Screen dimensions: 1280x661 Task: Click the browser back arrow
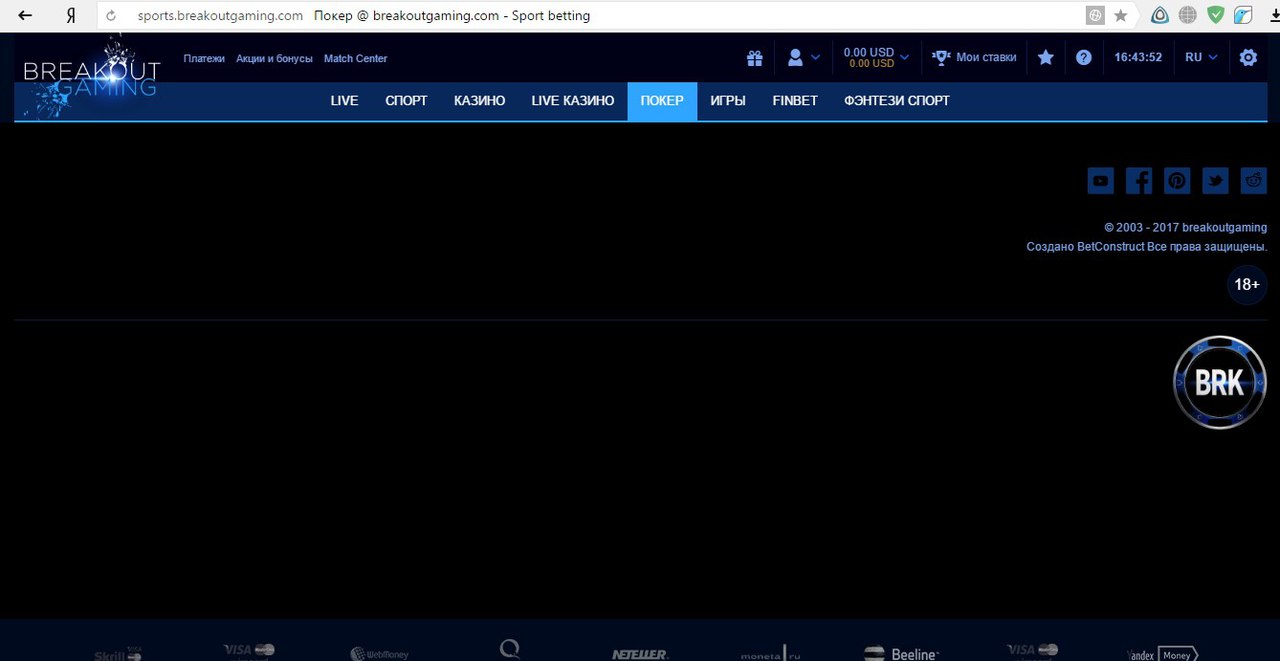coord(25,16)
